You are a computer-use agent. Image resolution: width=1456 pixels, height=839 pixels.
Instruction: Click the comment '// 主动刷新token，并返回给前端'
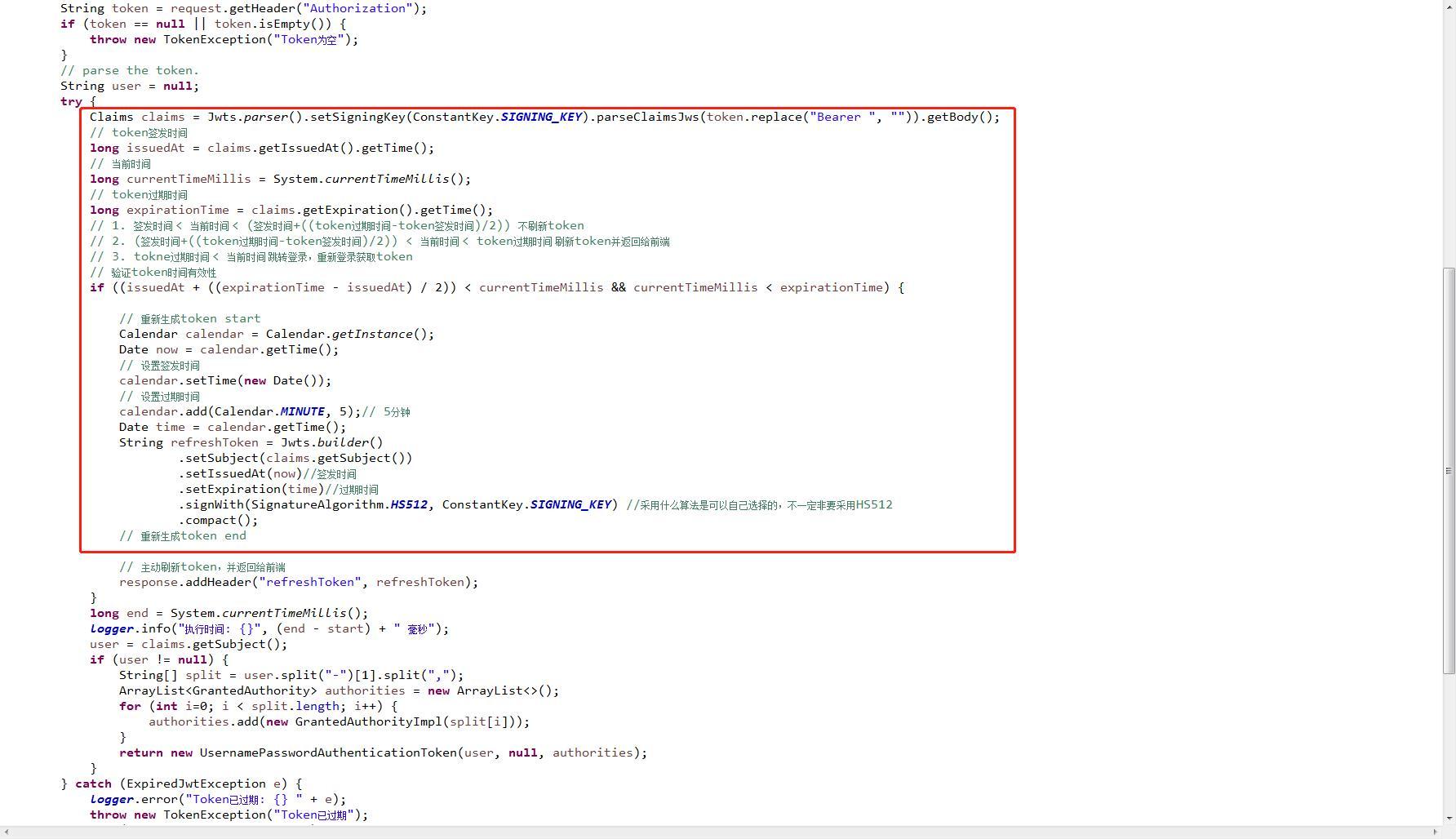(x=202, y=566)
